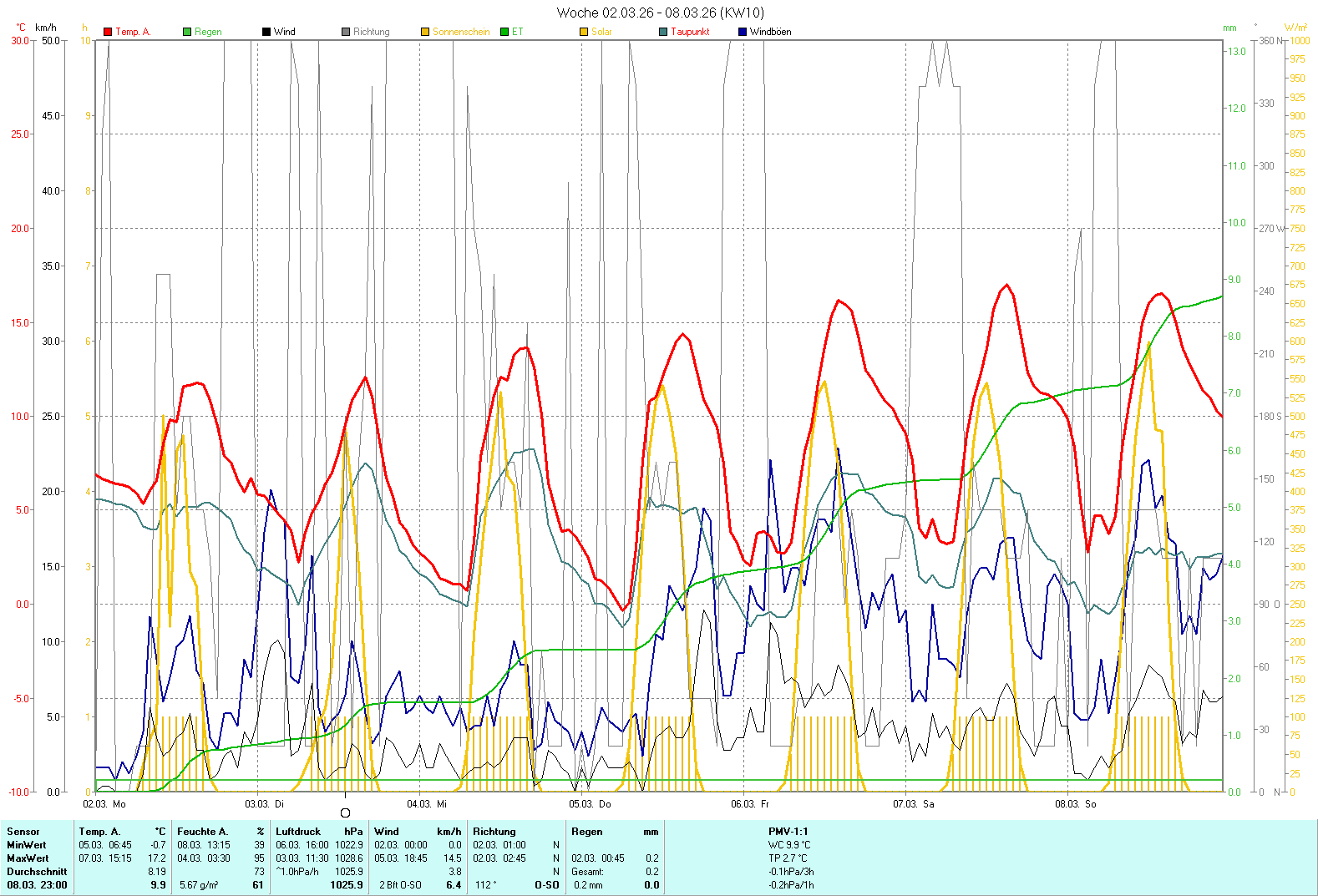Click the 08.03. So date label
Image resolution: width=1318 pixels, height=896 pixels.
pos(1075,804)
